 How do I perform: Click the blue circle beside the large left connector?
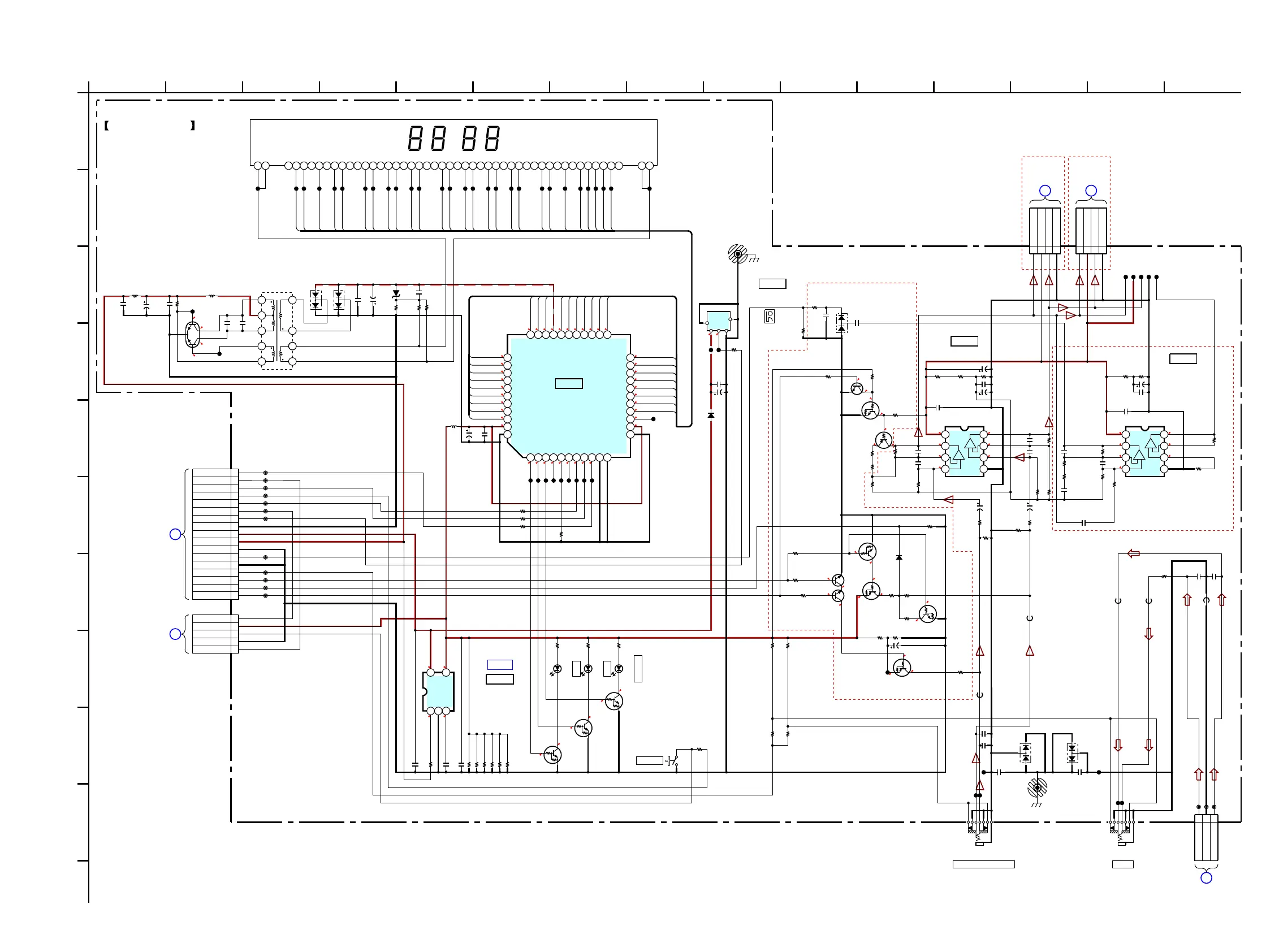pos(176,534)
